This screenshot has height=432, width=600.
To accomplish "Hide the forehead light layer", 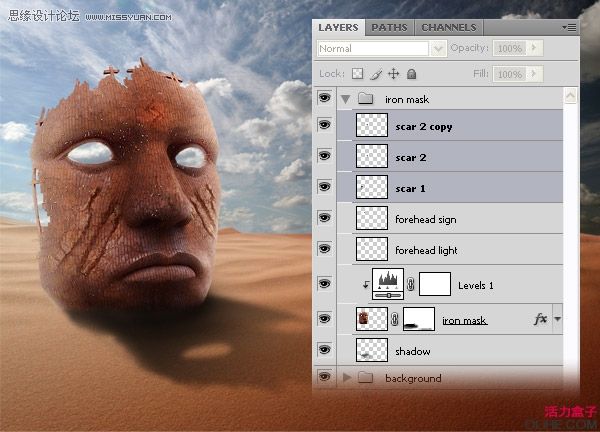I will tap(324, 249).
